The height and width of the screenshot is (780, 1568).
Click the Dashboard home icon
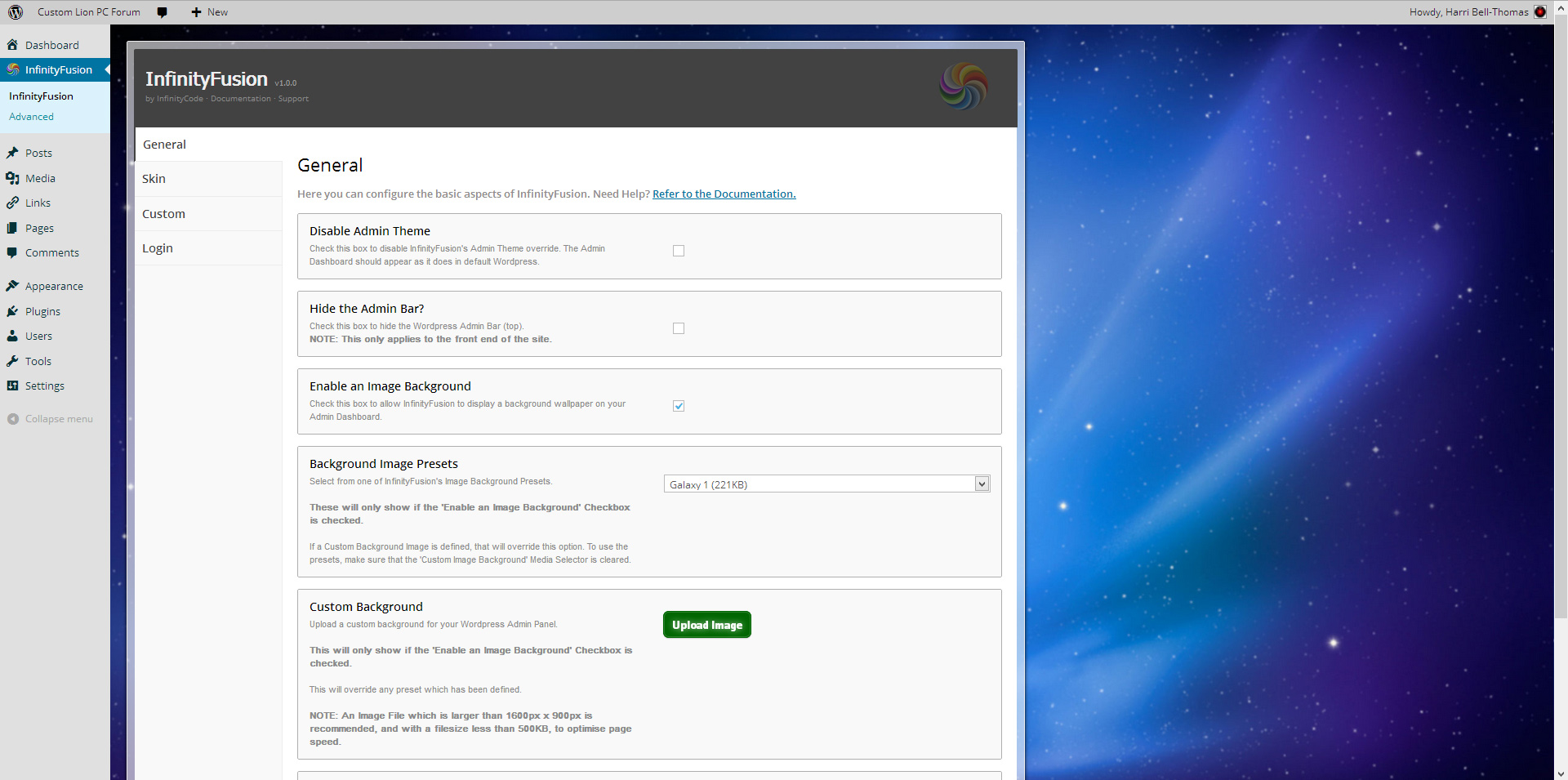[x=12, y=45]
